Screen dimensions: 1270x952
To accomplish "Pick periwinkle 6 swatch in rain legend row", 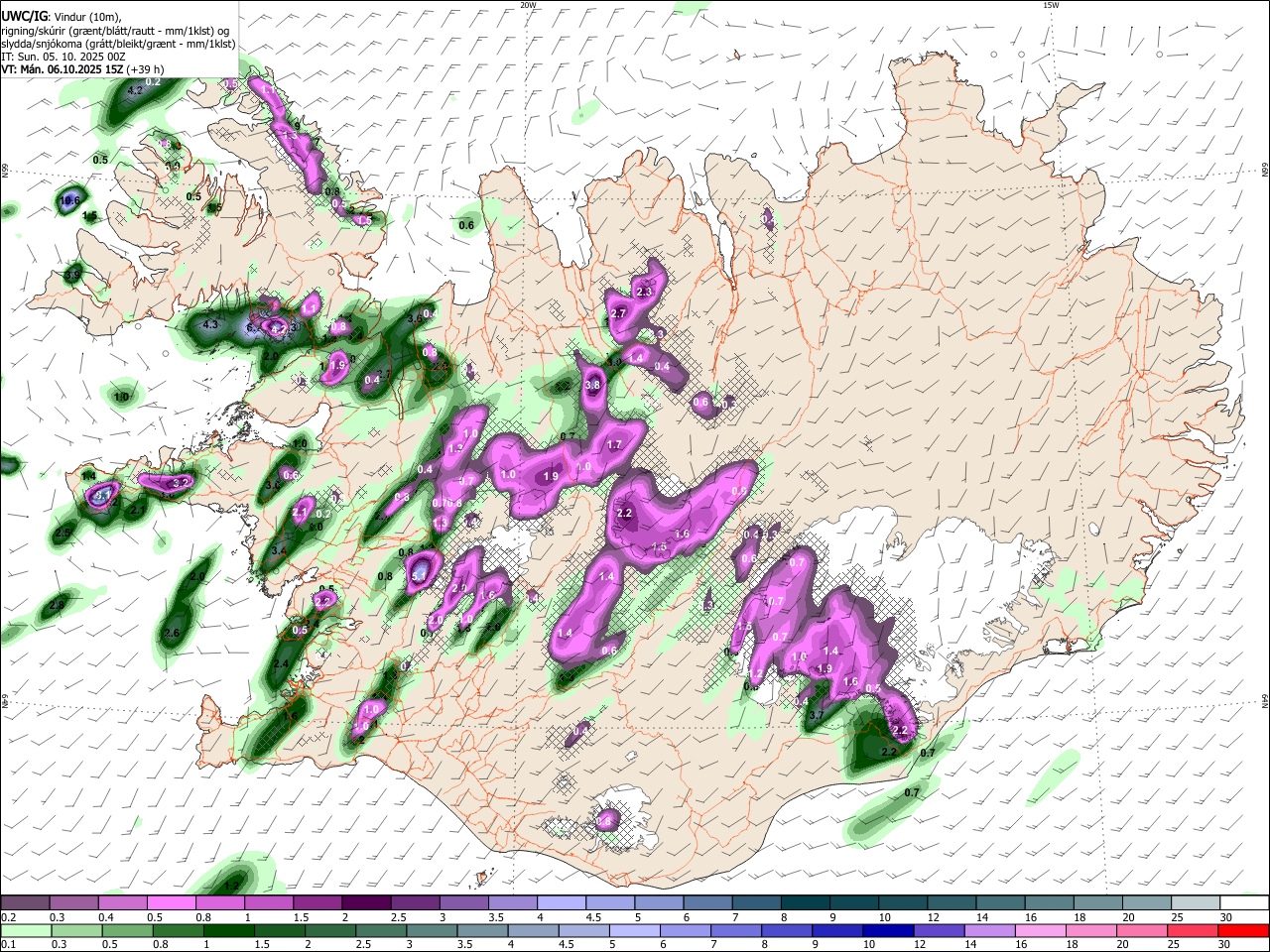I will click(686, 930).
